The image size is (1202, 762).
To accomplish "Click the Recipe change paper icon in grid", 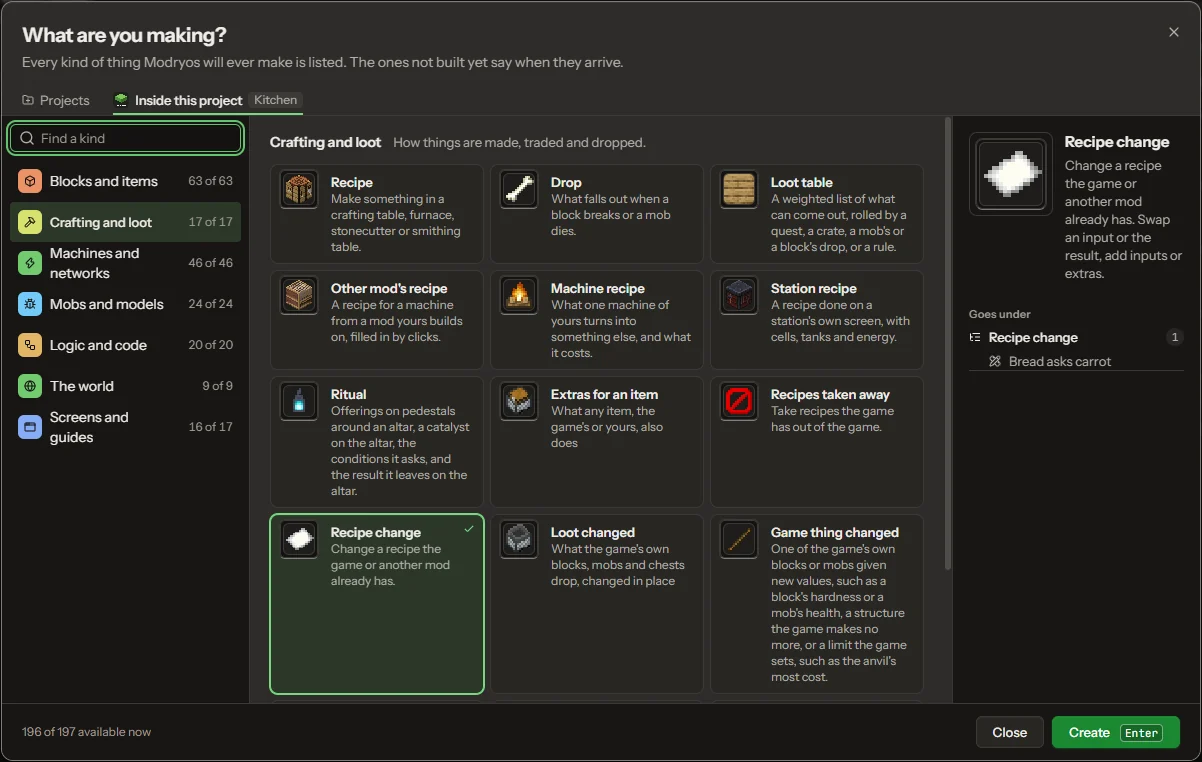I will click(299, 540).
